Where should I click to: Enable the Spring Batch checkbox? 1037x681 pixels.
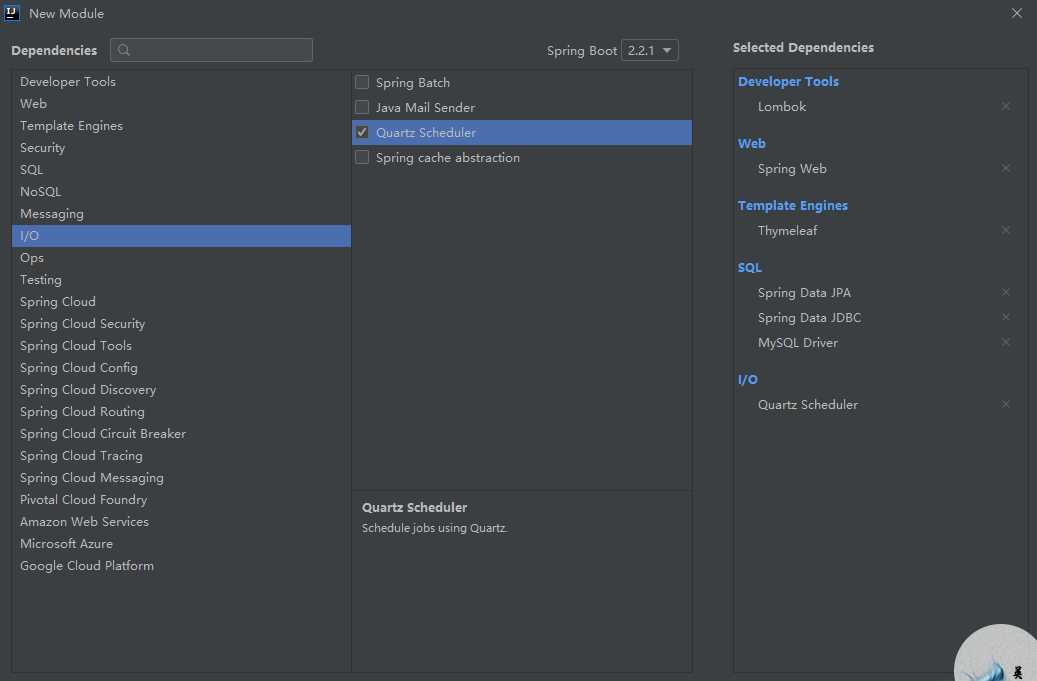point(362,82)
